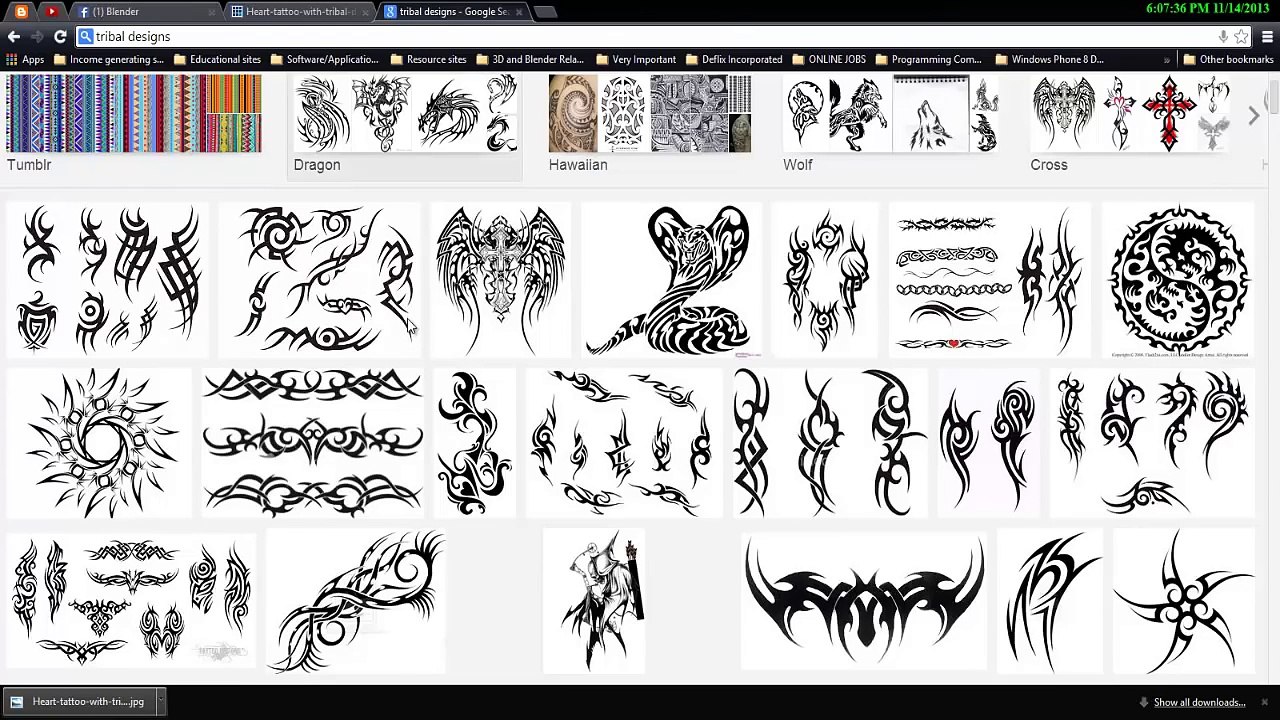Close the tribal designs Google Search tab

point(520,12)
